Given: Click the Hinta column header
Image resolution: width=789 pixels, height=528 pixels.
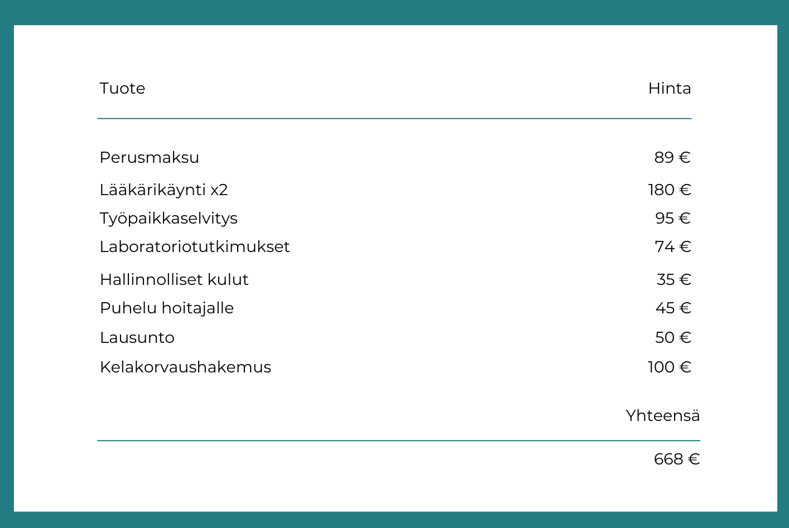Looking at the screenshot, I should [x=669, y=88].
